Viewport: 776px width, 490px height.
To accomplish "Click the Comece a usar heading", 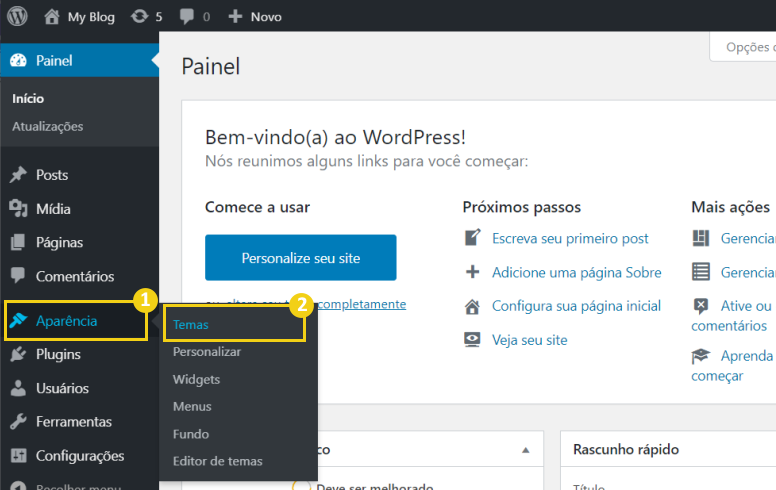I will click(x=257, y=207).
